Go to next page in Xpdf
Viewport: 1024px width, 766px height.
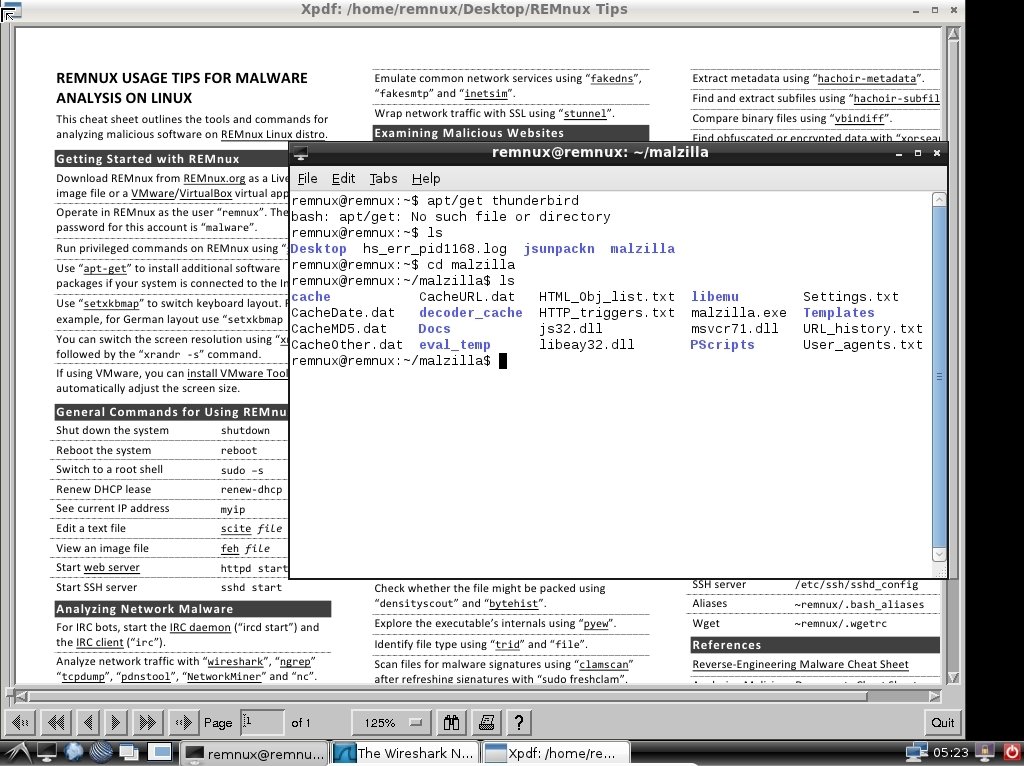click(x=116, y=722)
